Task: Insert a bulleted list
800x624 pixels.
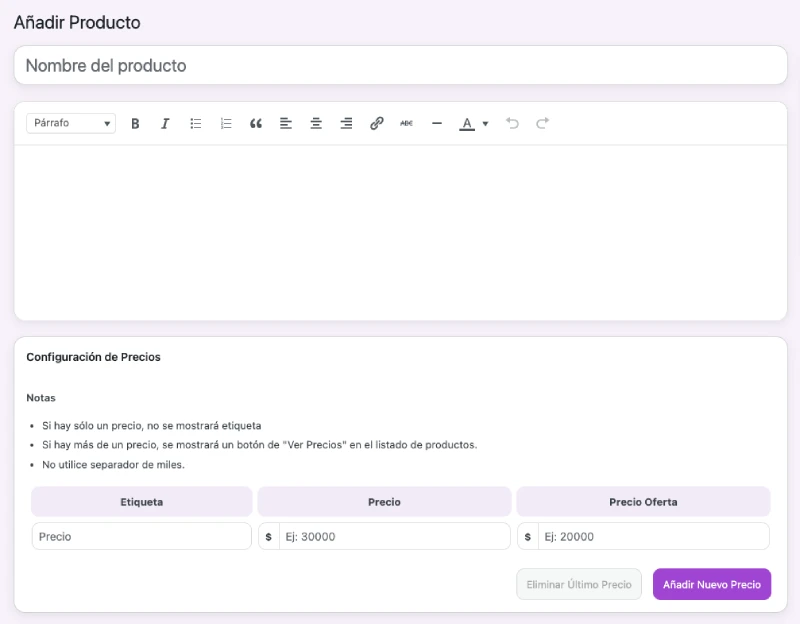Action: [195, 123]
